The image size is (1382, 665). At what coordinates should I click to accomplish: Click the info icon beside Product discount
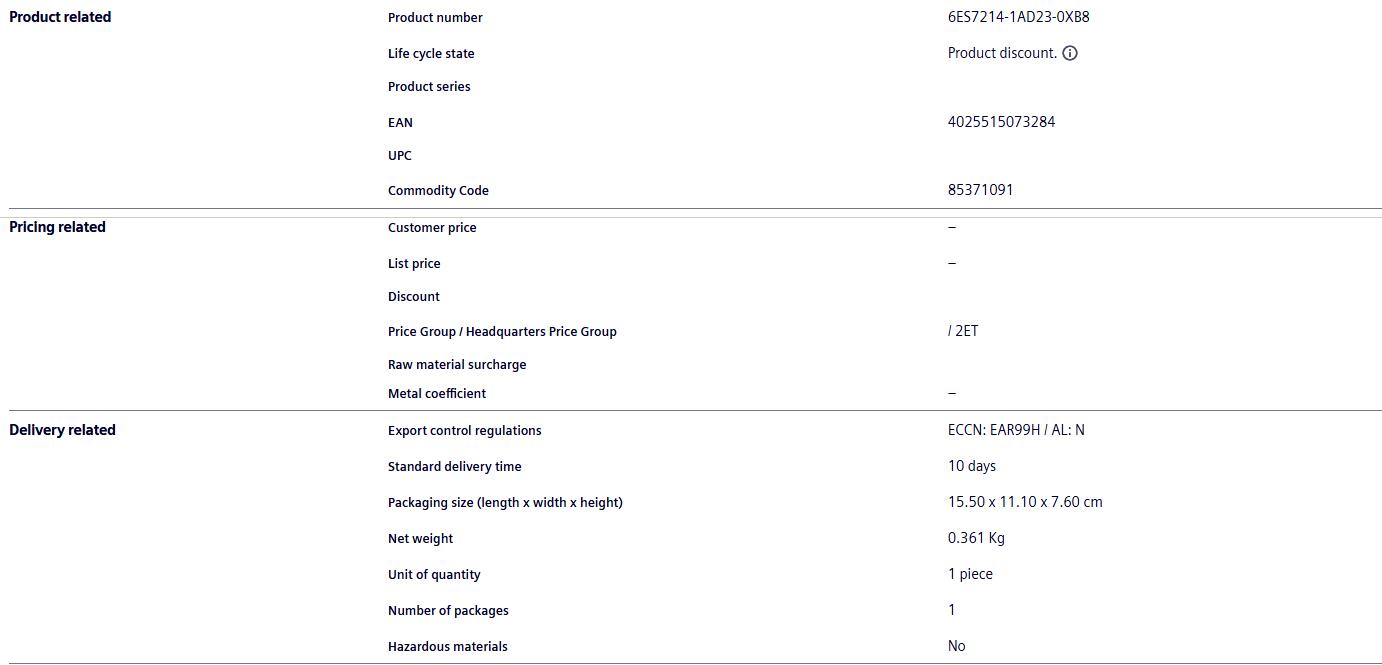pos(1070,53)
